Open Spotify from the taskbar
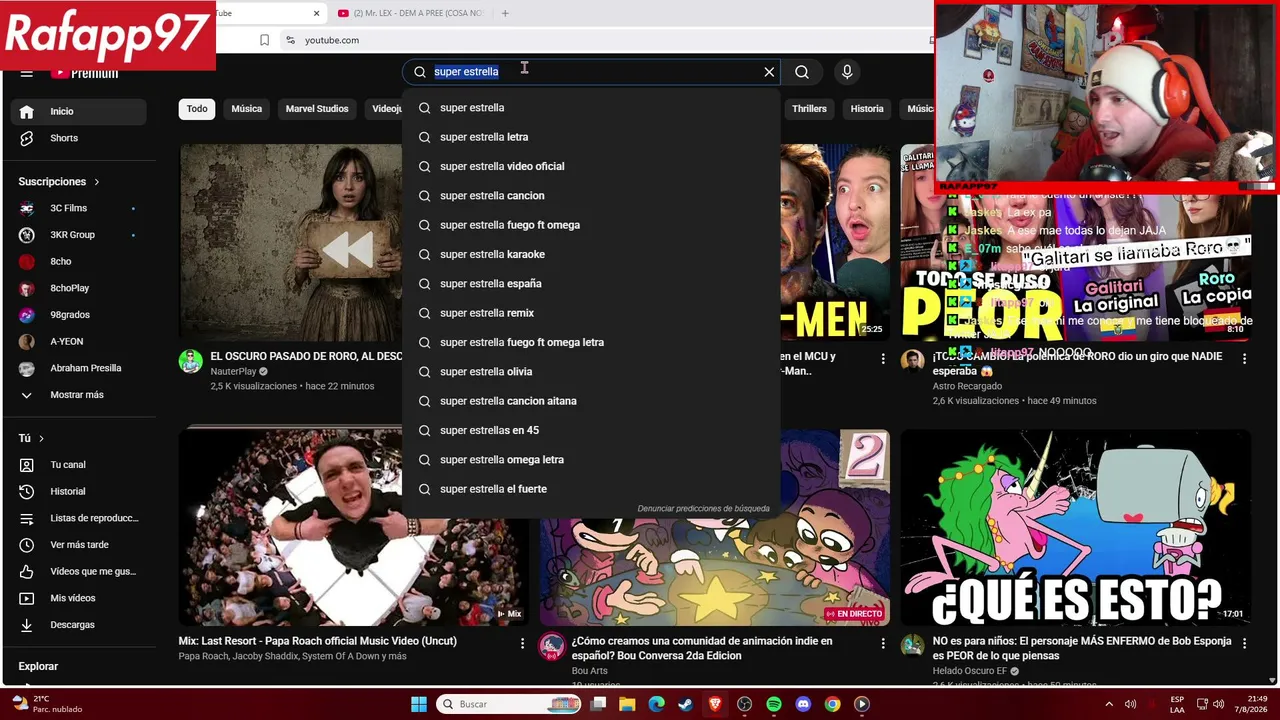The image size is (1280, 720). 774,704
